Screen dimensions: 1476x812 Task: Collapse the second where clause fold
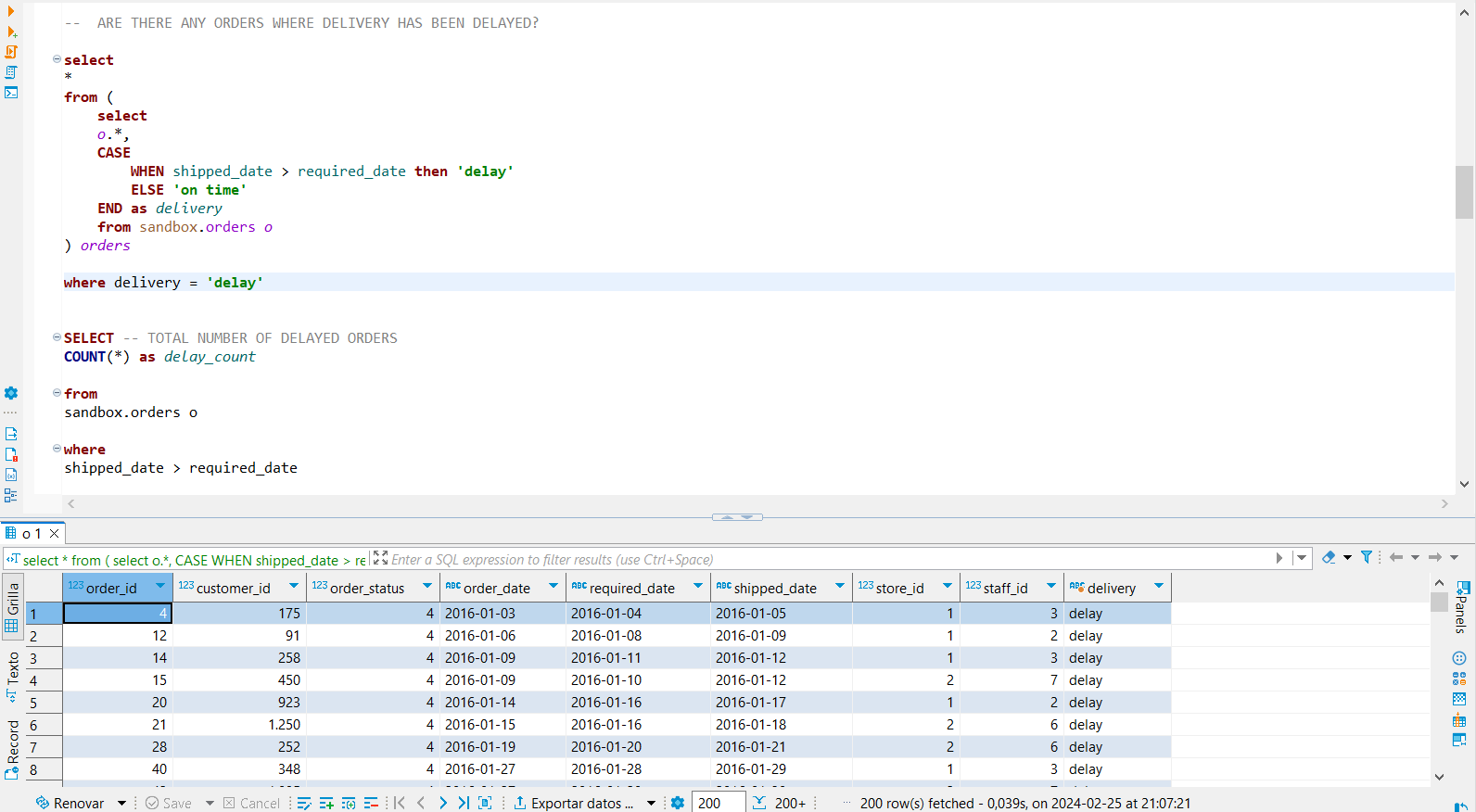coord(57,449)
